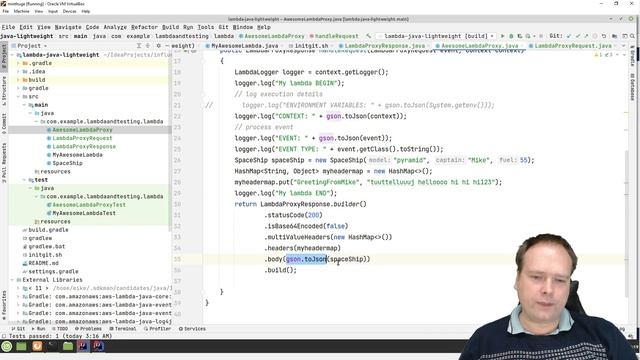Select README.md file
The width and height of the screenshot is (640, 360).
tap(43, 263)
